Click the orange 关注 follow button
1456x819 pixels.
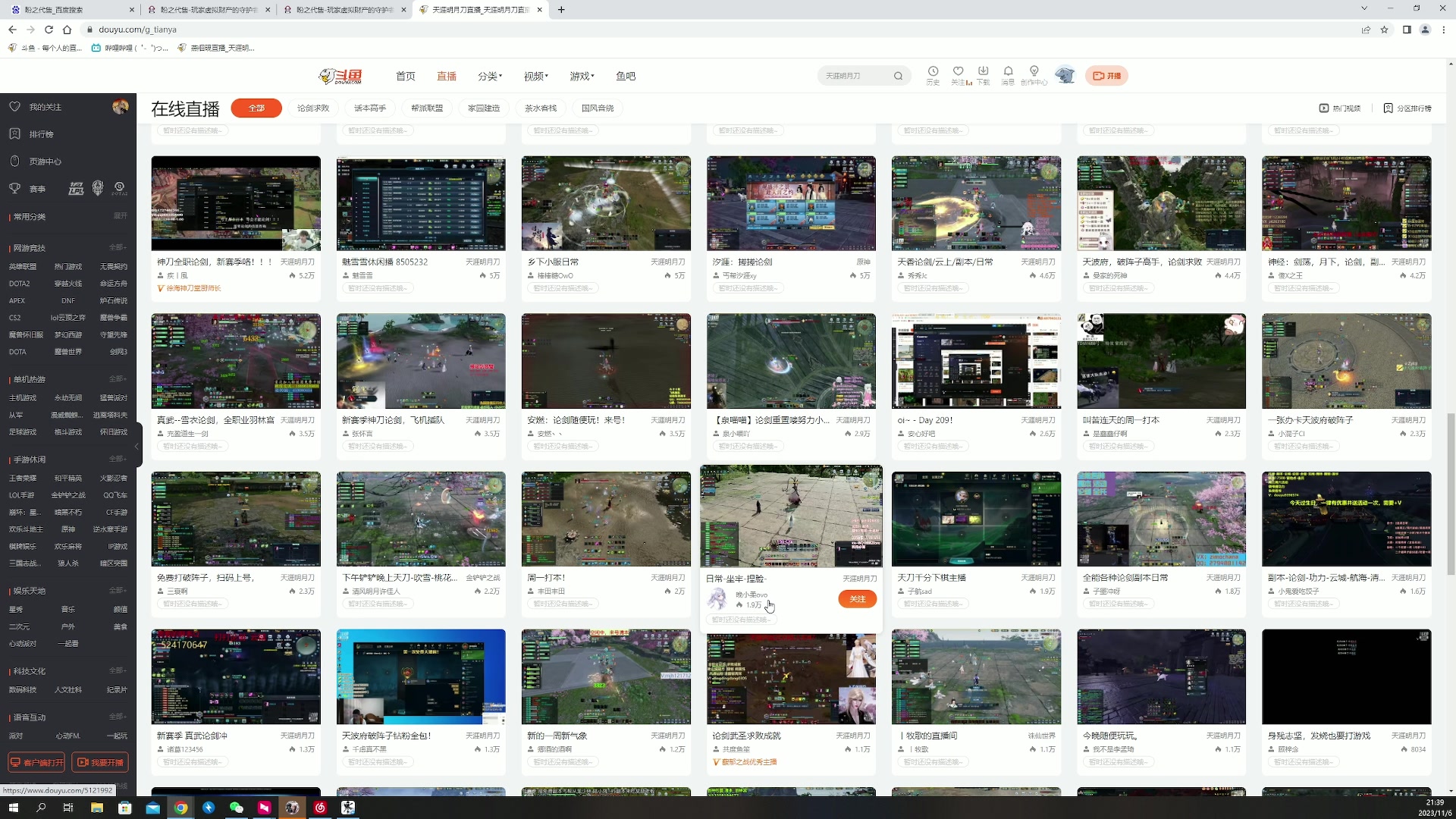[x=857, y=599]
